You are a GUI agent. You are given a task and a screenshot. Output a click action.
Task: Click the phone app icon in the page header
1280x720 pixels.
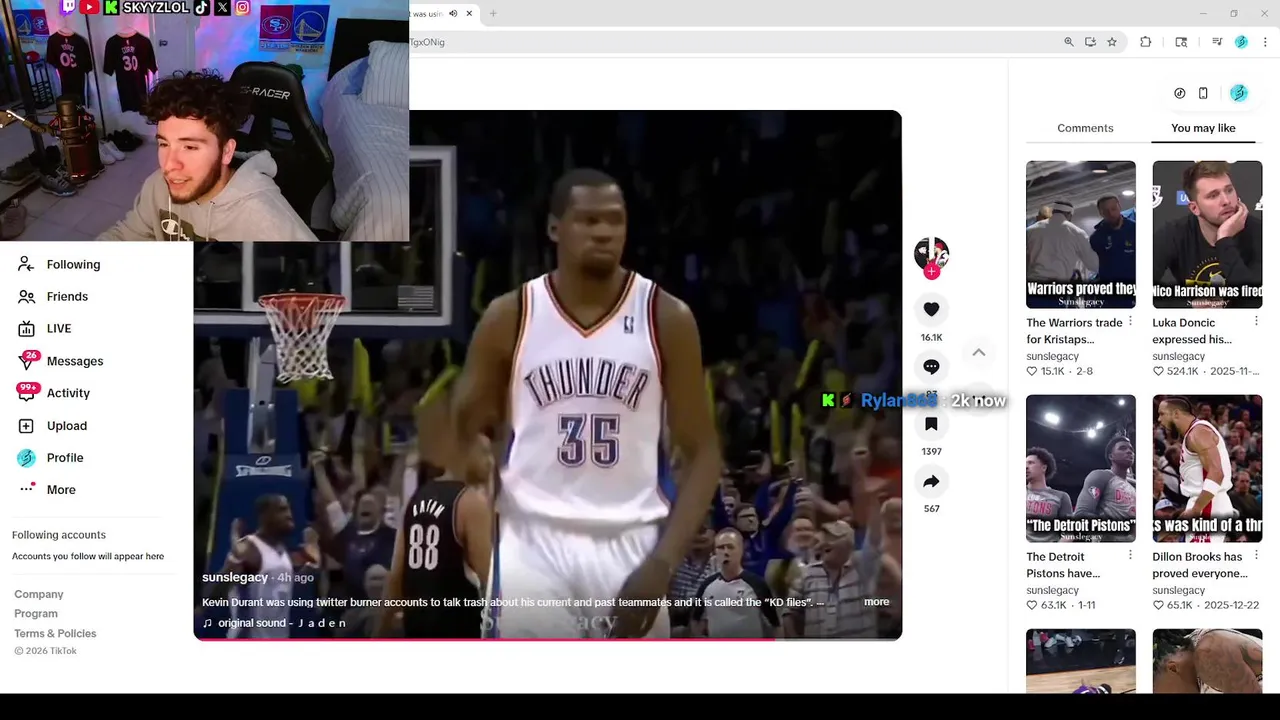[x=1203, y=93]
